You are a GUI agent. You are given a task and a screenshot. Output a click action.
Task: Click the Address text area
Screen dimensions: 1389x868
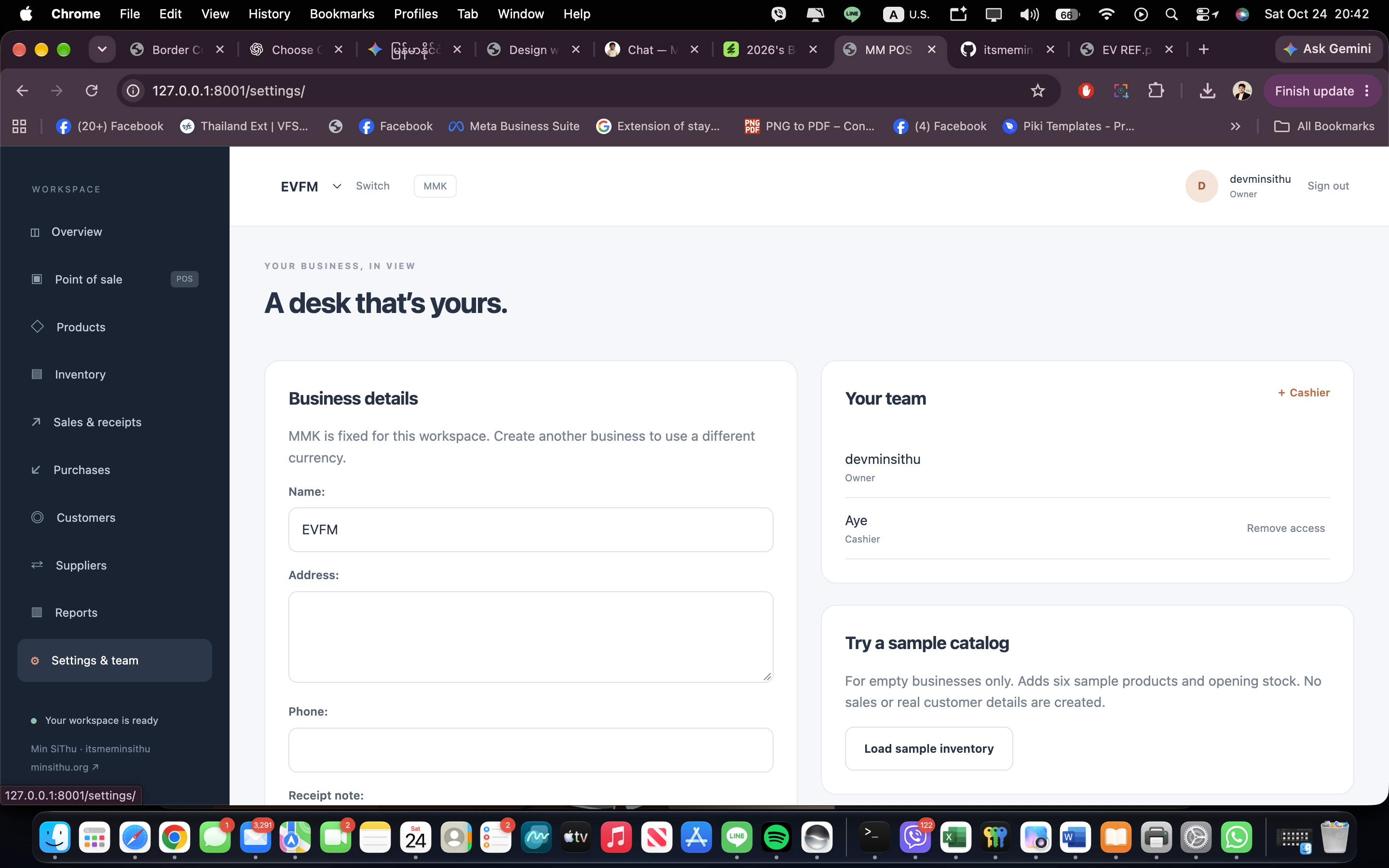pyautogui.click(x=531, y=637)
